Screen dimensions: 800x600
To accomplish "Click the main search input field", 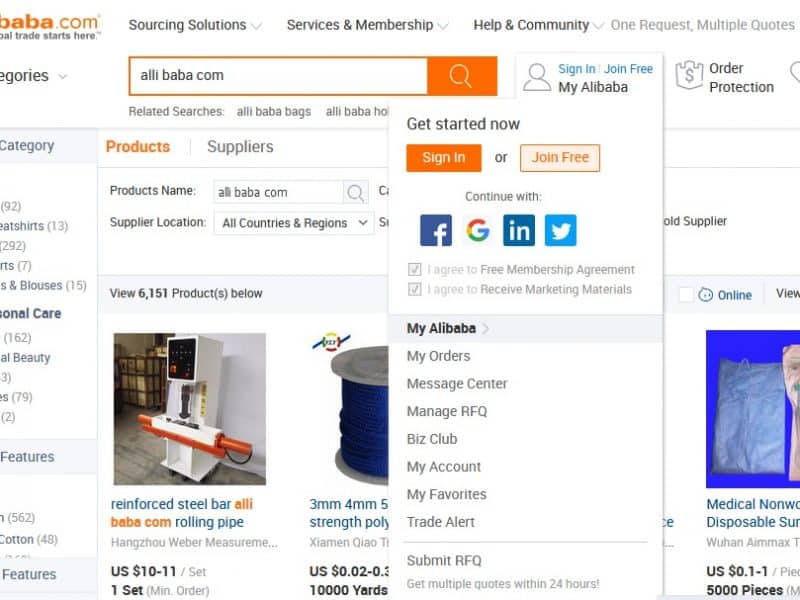I will point(278,76).
